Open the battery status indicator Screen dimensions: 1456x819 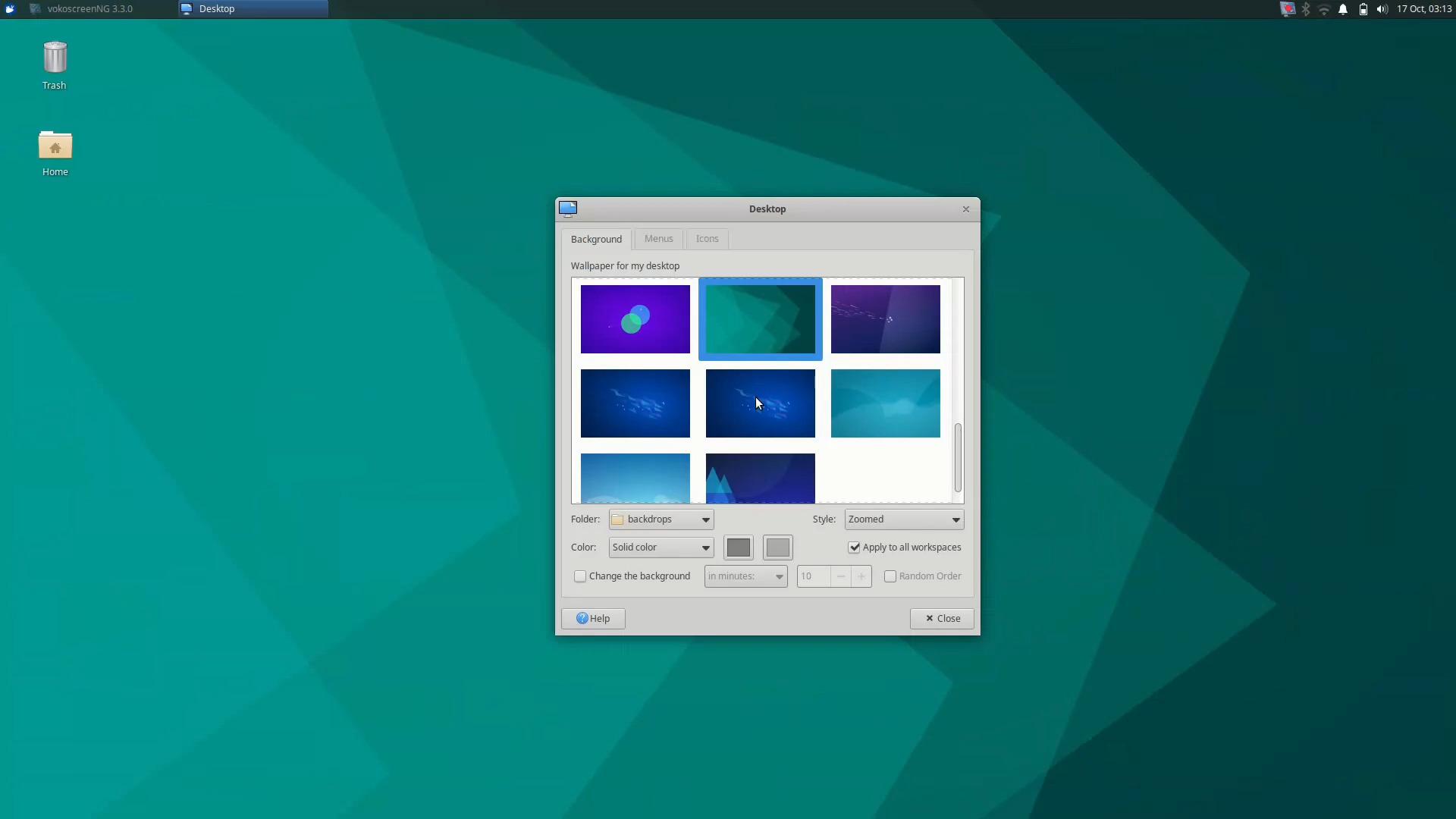pyautogui.click(x=1362, y=8)
